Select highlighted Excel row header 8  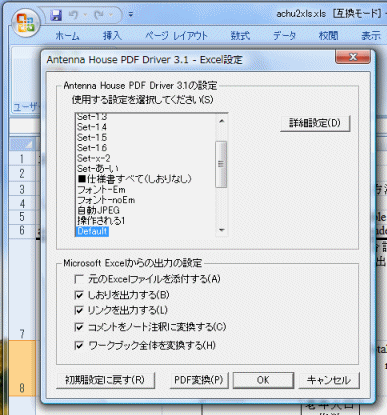pos(22,368)
